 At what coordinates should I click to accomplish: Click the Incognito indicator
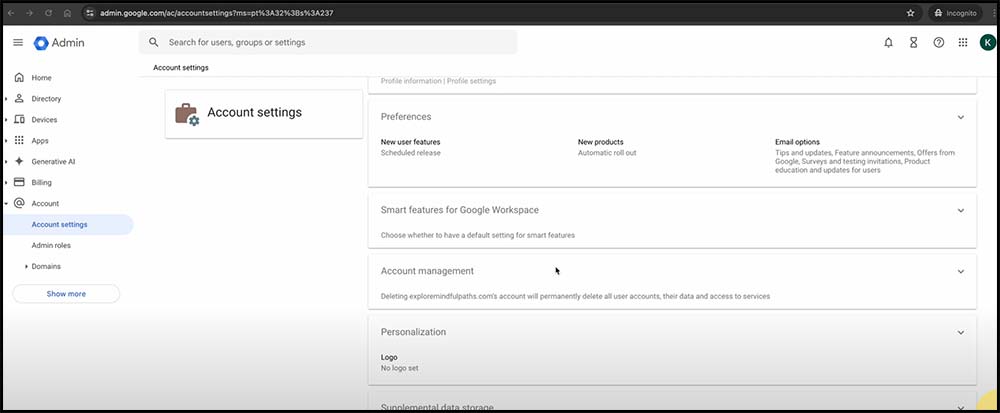pyautogui.click(x=955, y=13)
